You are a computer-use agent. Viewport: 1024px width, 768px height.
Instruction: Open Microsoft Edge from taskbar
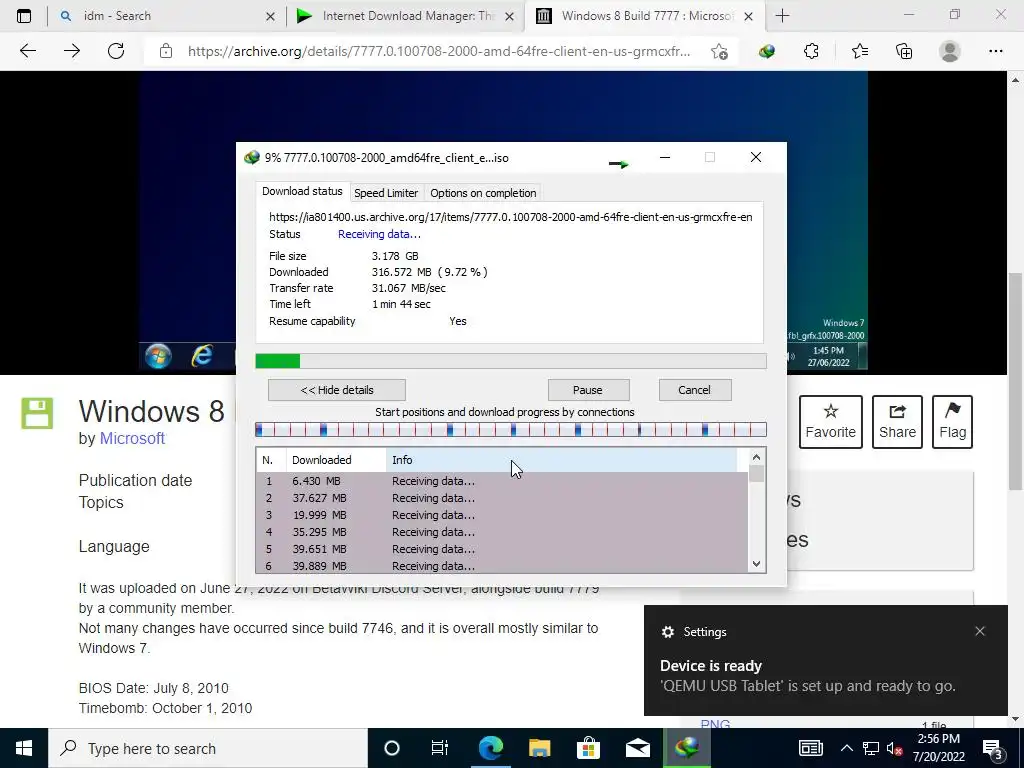(x=490, y=748)
